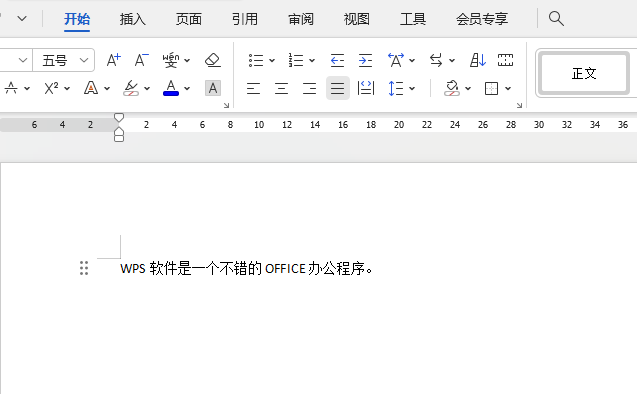This screenshot has height=394, width=637.
Task: Toggle justify alignment
Action: (338, 88)
